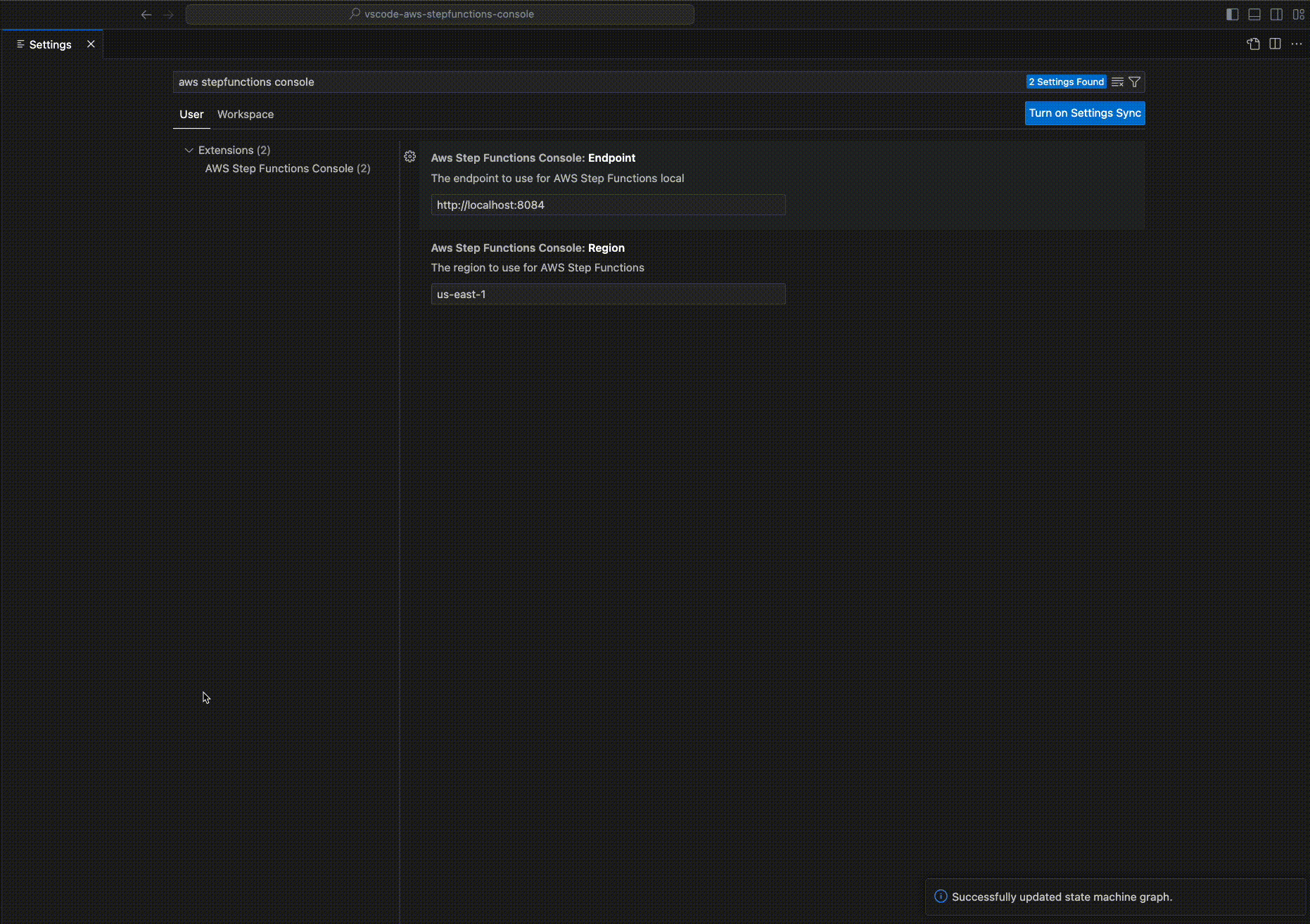Click the Endpoint setting description text
The height and width of the screenshot is (924, 1310).
557,179
